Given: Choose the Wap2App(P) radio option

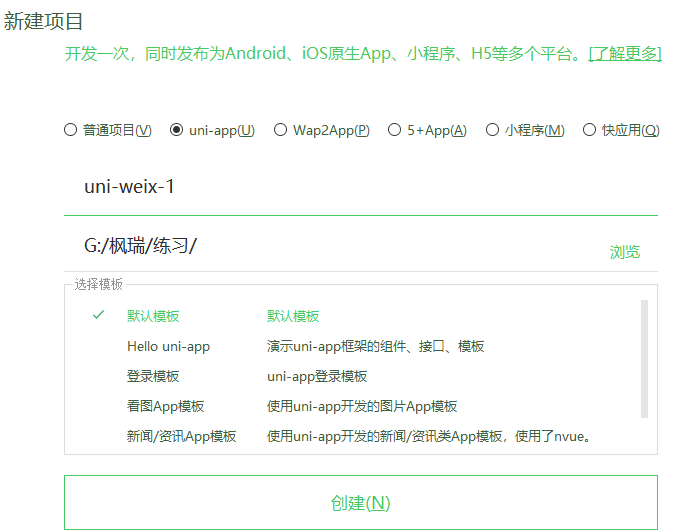Looking at the screenshot, I should 322,130.
